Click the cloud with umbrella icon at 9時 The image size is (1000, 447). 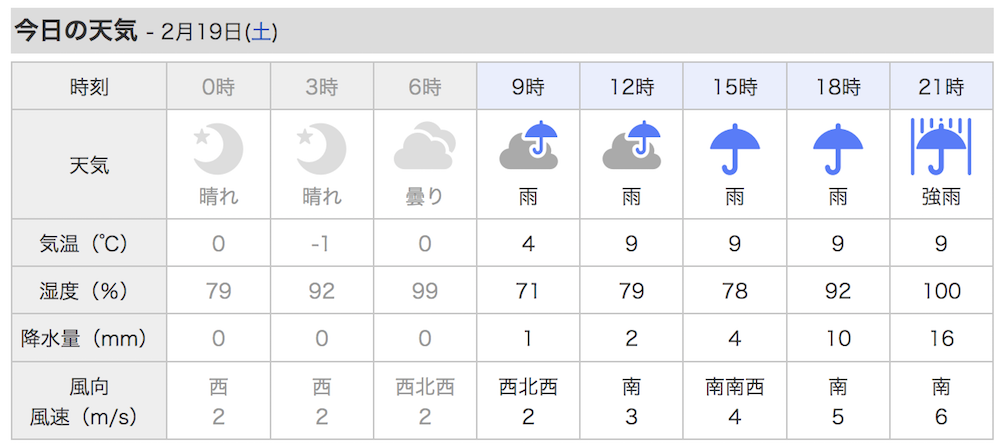pyautogui.click(x=528, y=145)
